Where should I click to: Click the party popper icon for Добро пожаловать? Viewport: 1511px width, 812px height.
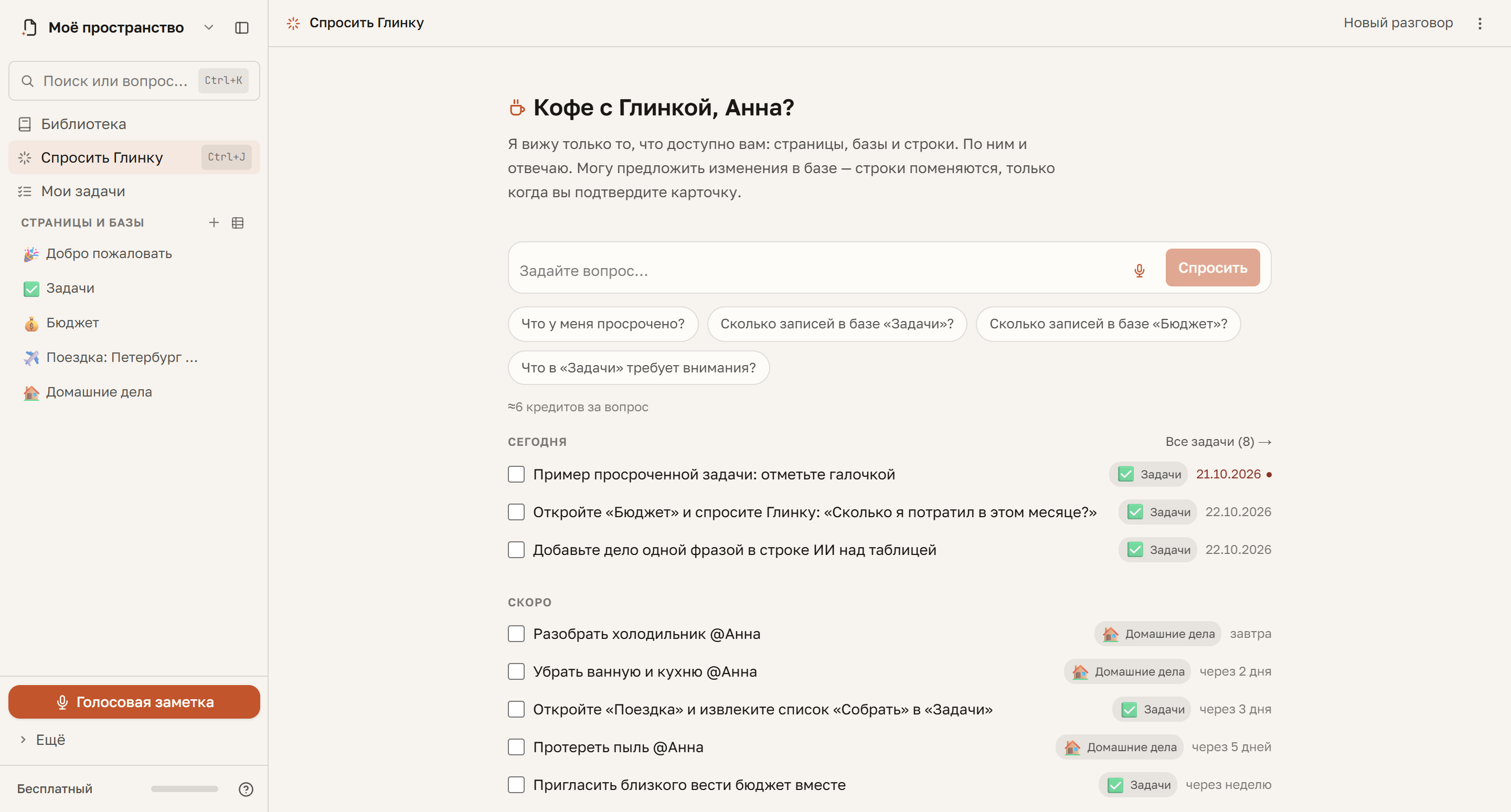pyautogui.click(x=31, y=254)
